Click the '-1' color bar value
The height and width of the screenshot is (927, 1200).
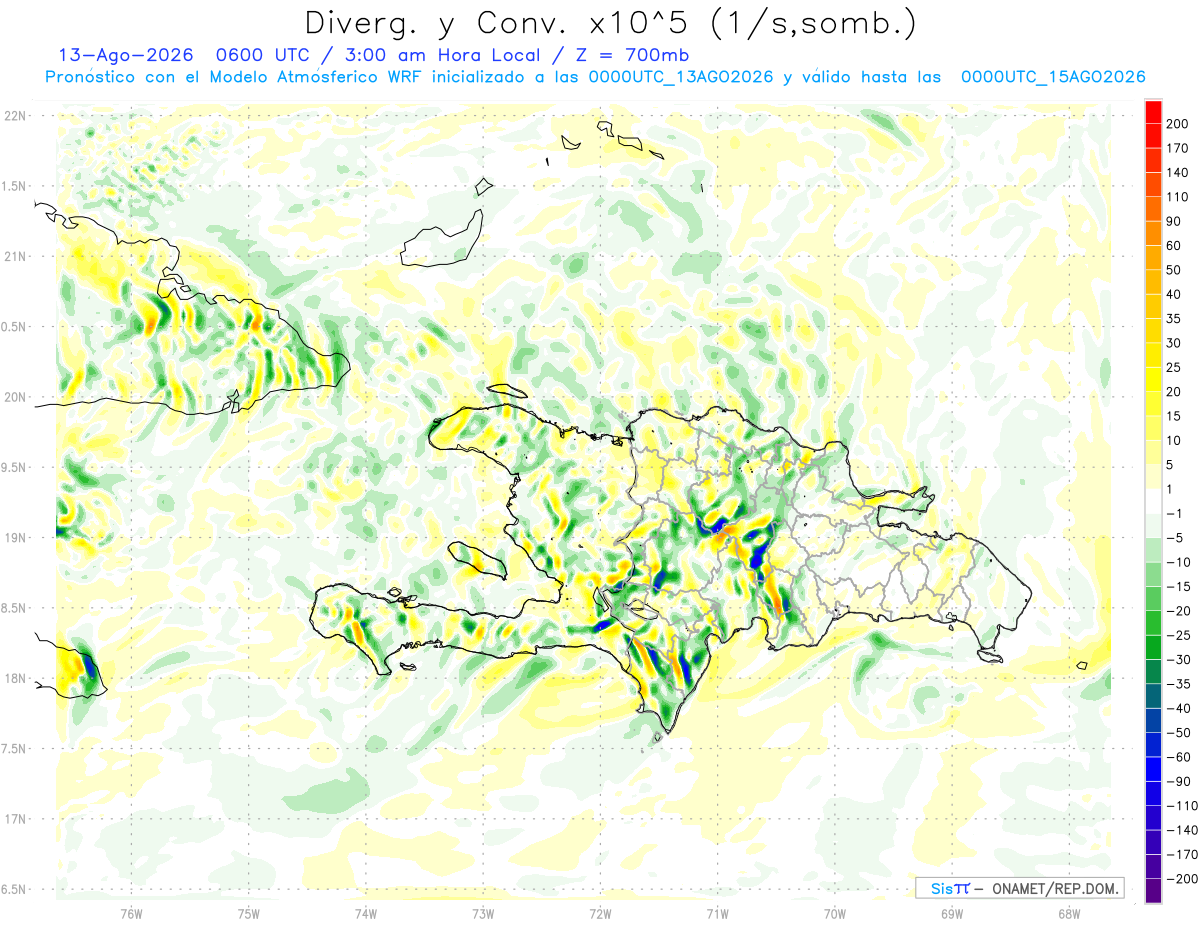(1174, 514)
